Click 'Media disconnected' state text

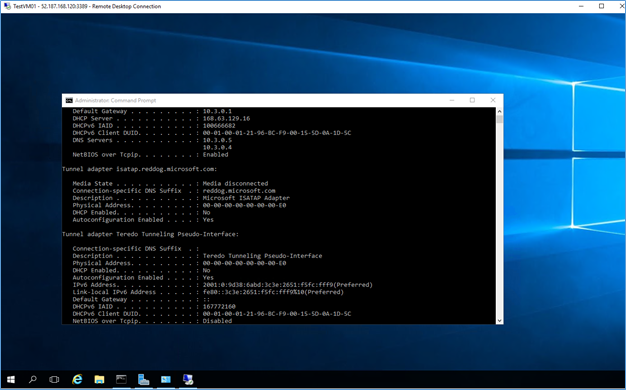coord(236,184)
